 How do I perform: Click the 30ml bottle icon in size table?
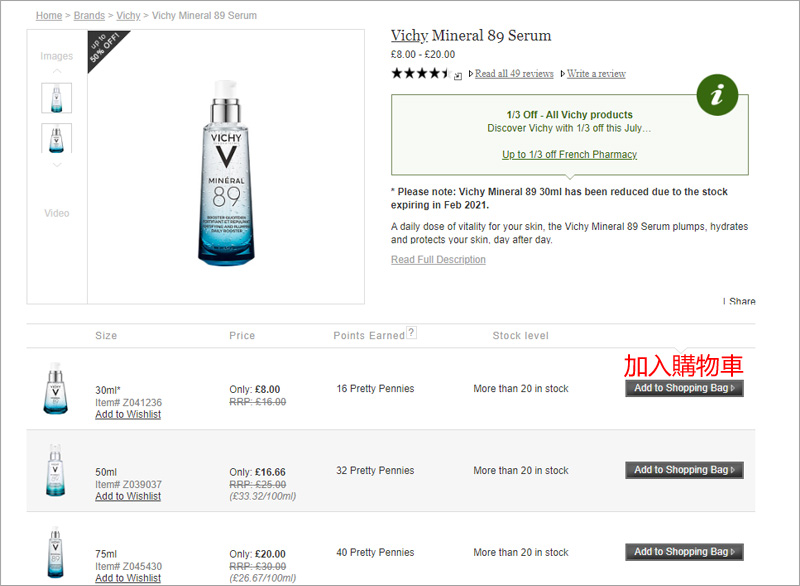55,388
